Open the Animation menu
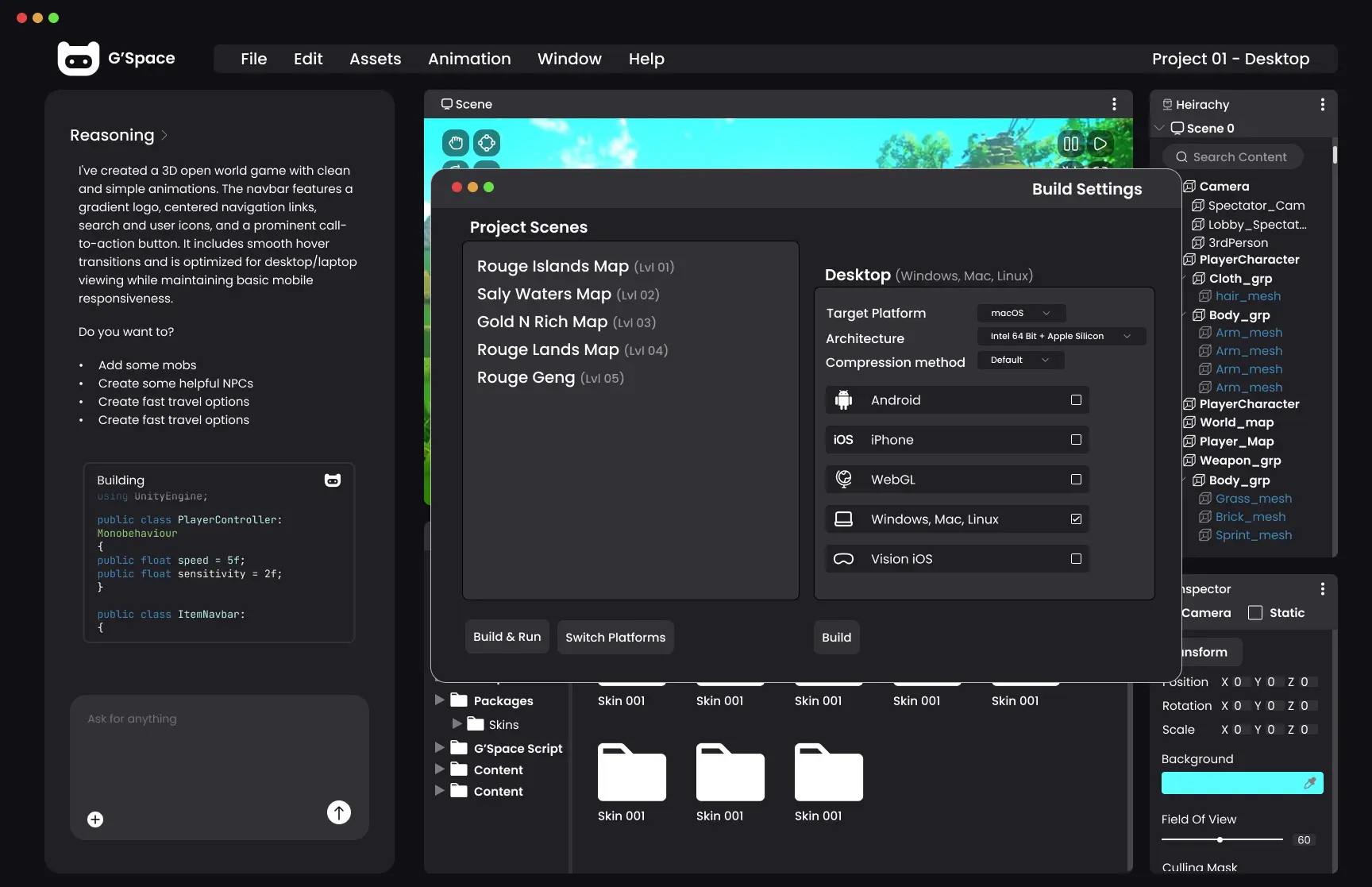The width and height of the screenshot is (1372, 887). (x=469, y=59)
